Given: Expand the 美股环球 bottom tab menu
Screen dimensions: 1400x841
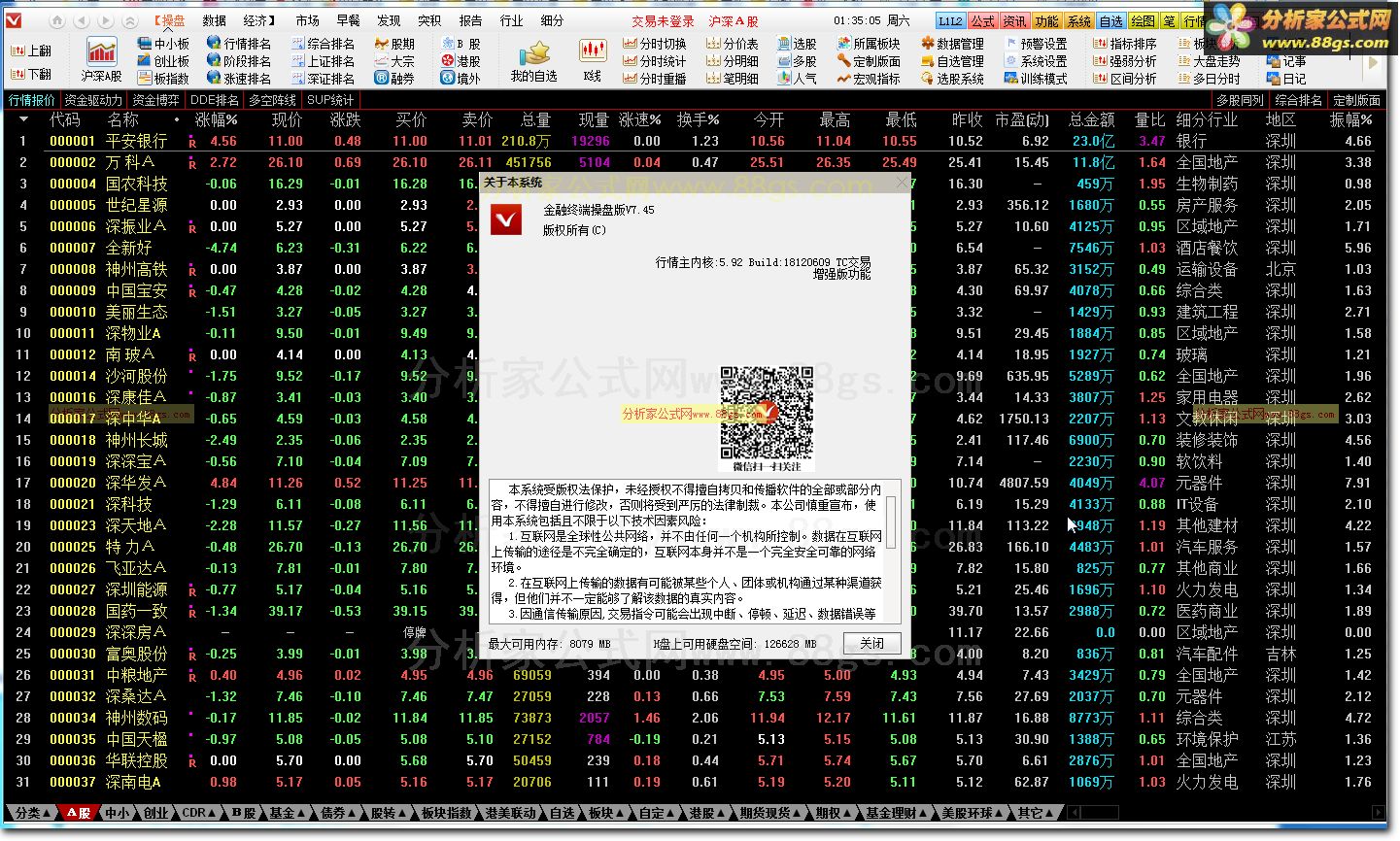Looking at the screenshot, I should (973, 813).
